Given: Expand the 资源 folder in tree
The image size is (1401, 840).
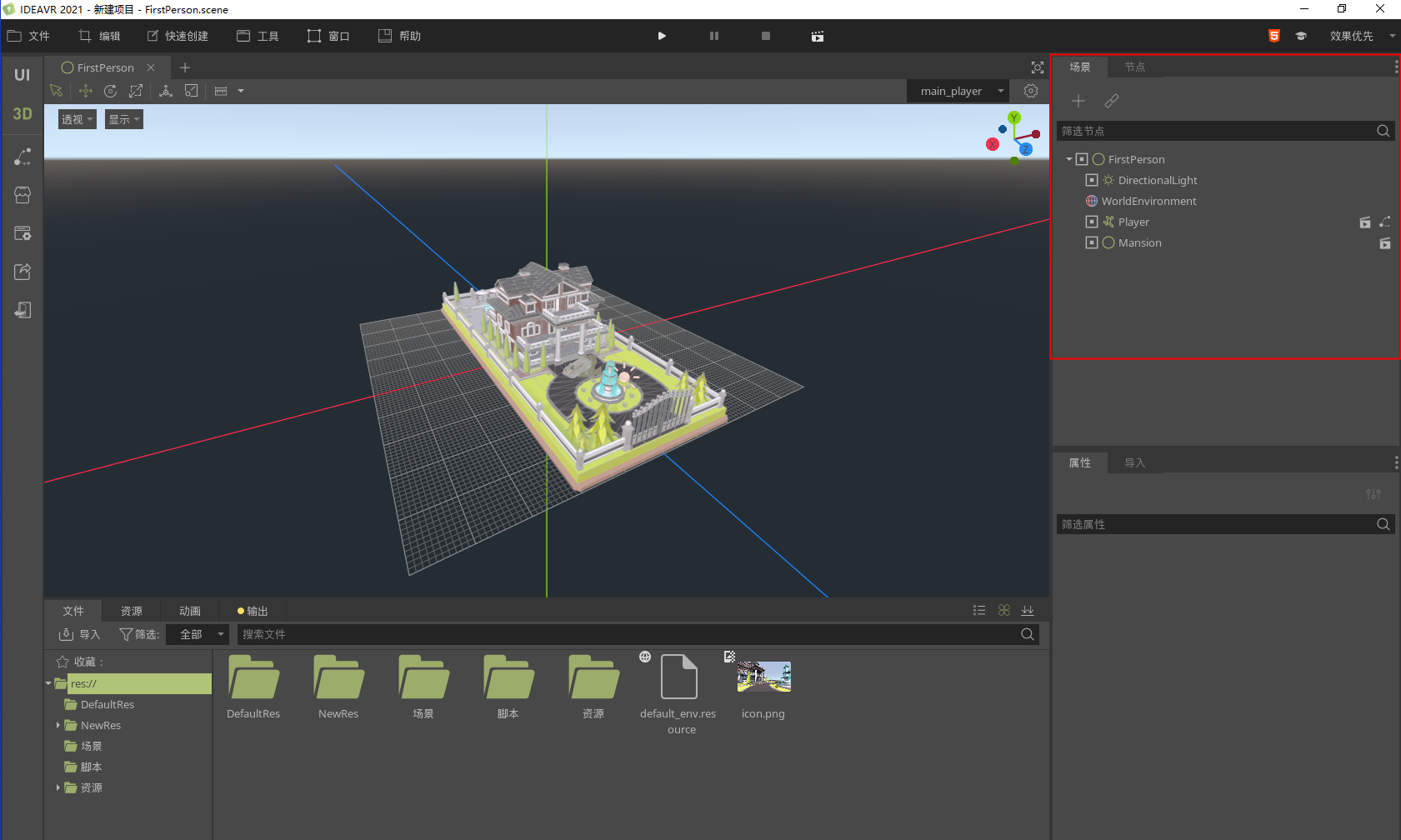Looking at the screenshot, I should 58,787.
